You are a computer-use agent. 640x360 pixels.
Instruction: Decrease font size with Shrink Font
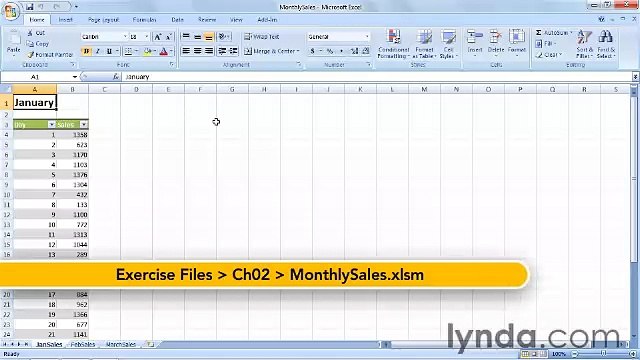(x=169, y=37)
